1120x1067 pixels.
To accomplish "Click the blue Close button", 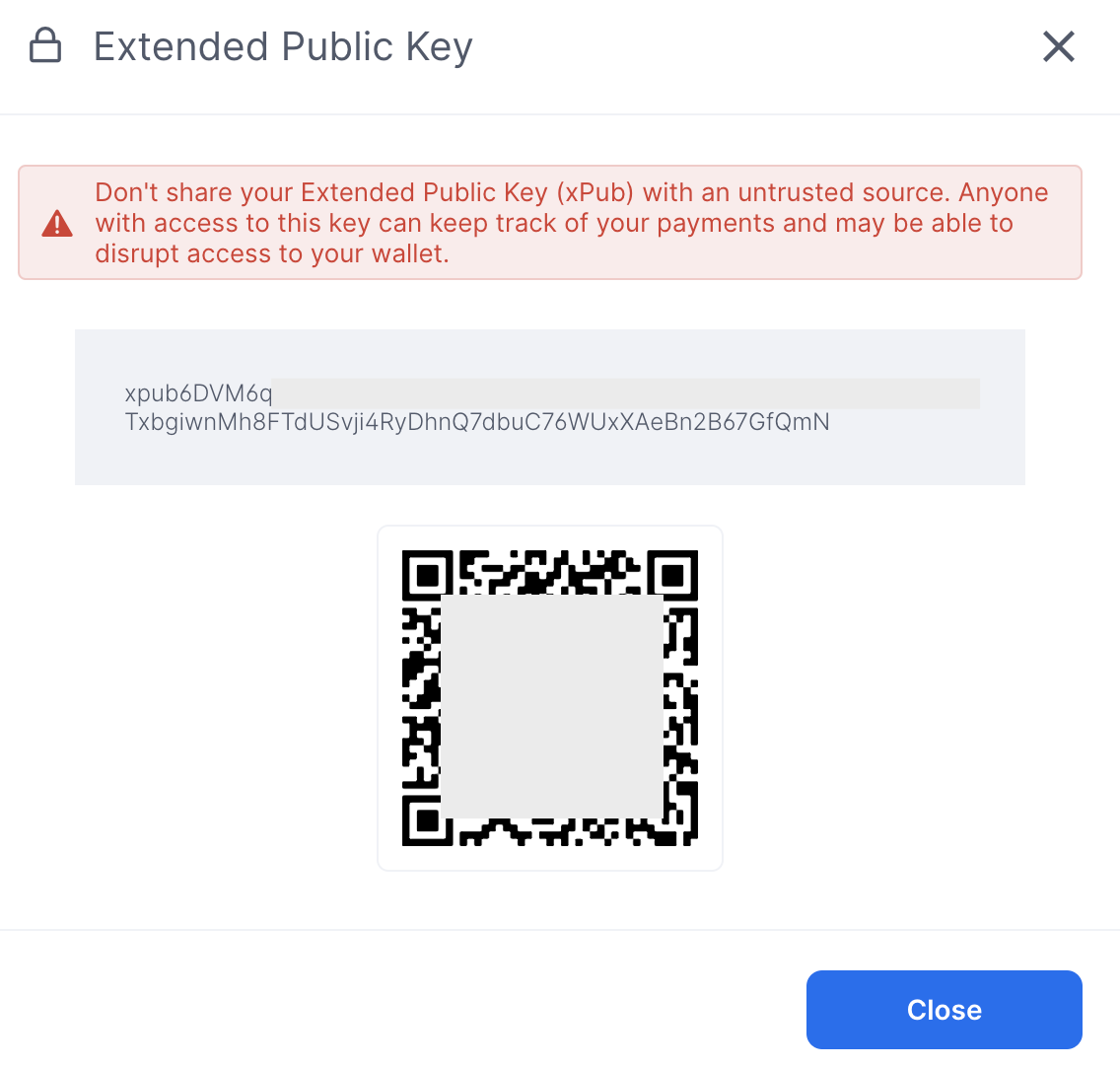I will coord(944,1009).
